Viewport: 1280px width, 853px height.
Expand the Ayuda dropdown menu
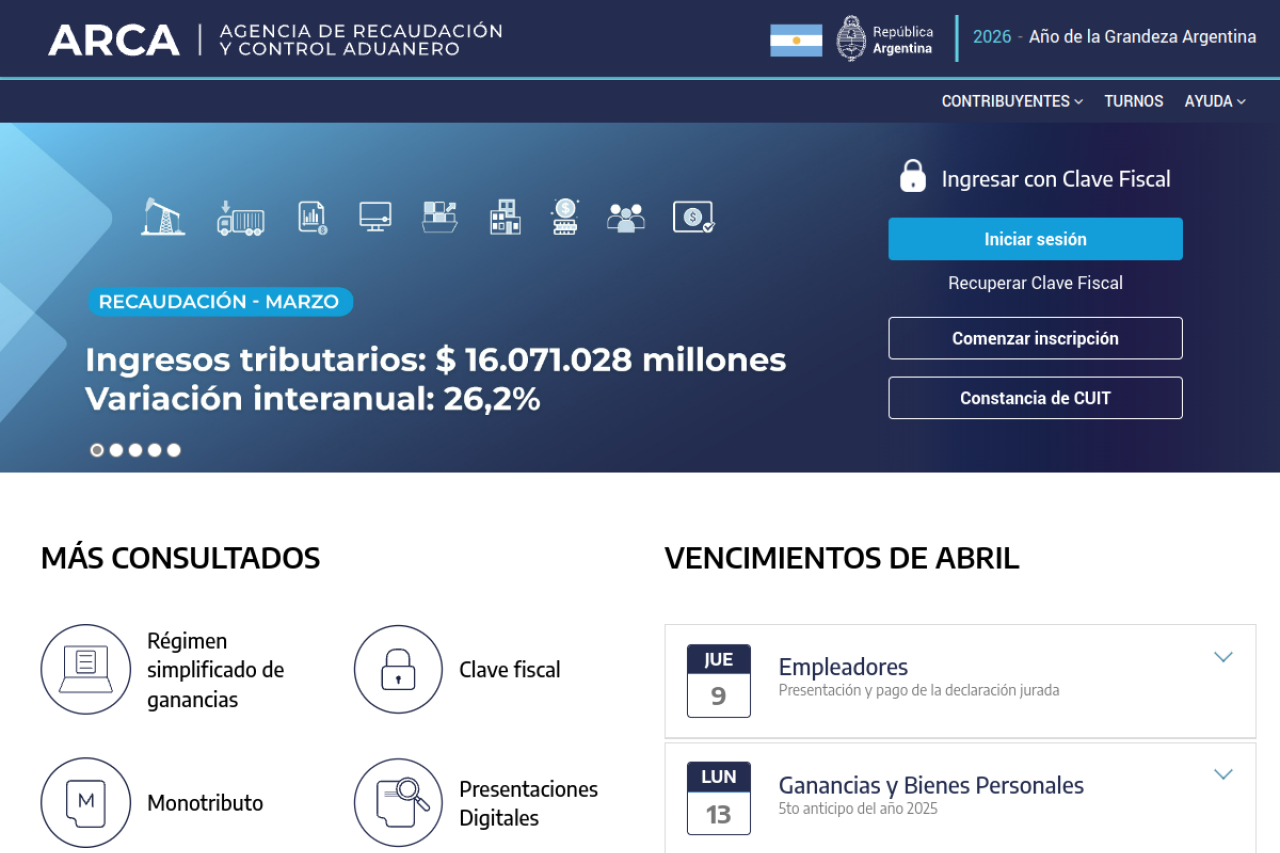(x=1215, y=101)
